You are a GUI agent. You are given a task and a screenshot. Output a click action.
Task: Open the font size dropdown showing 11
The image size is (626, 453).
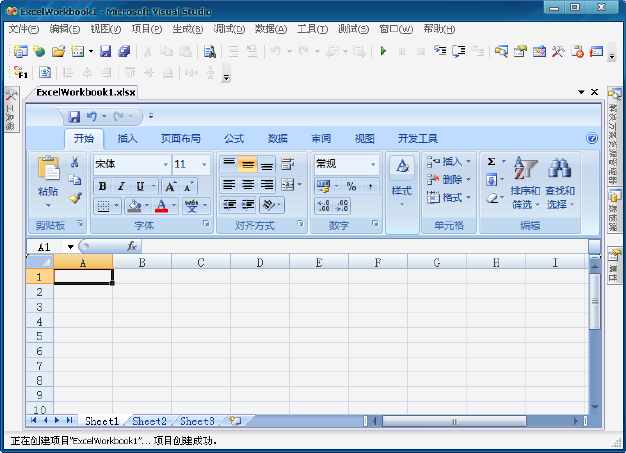[x=204, y=164]
